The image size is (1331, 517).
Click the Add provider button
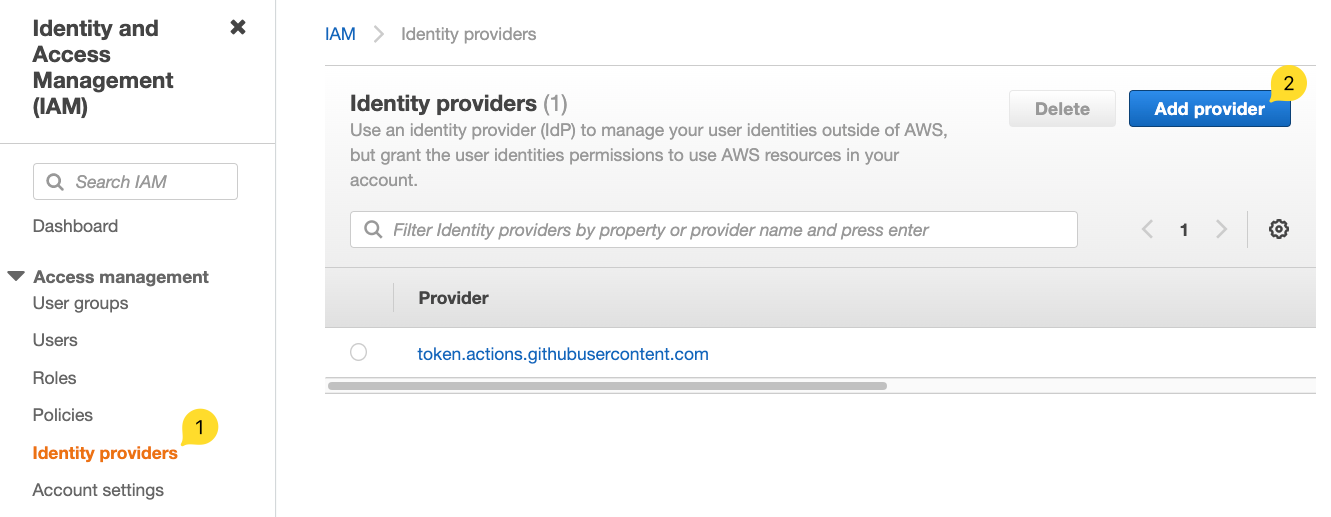coord(1209,109)
